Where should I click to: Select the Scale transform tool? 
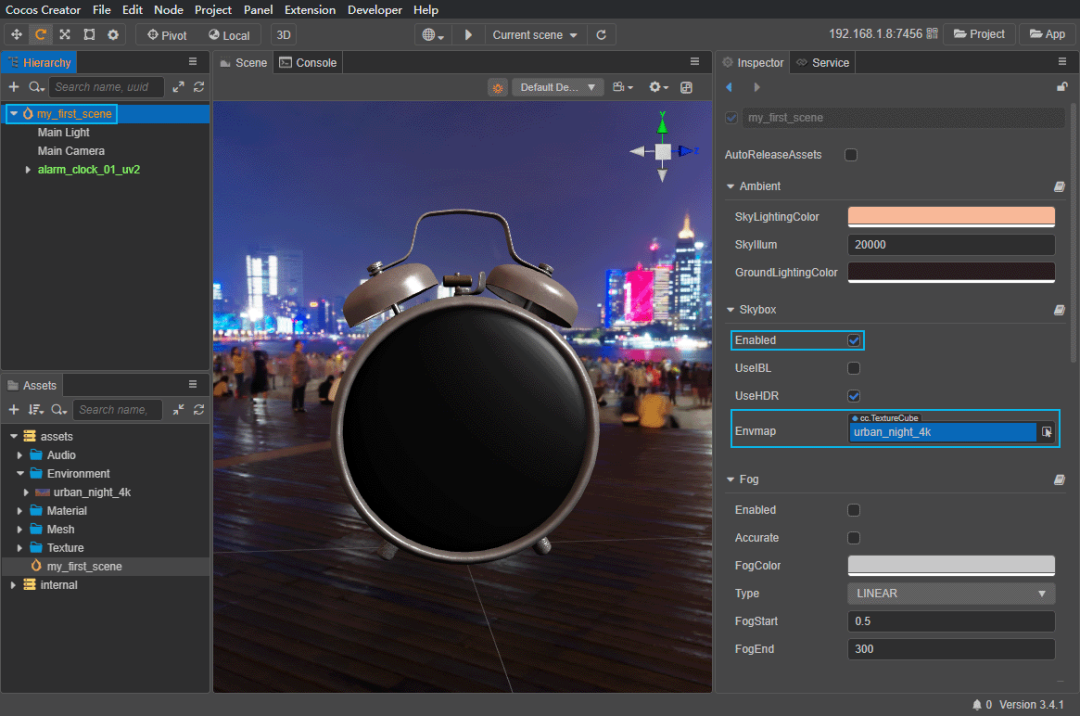(65, 35)
